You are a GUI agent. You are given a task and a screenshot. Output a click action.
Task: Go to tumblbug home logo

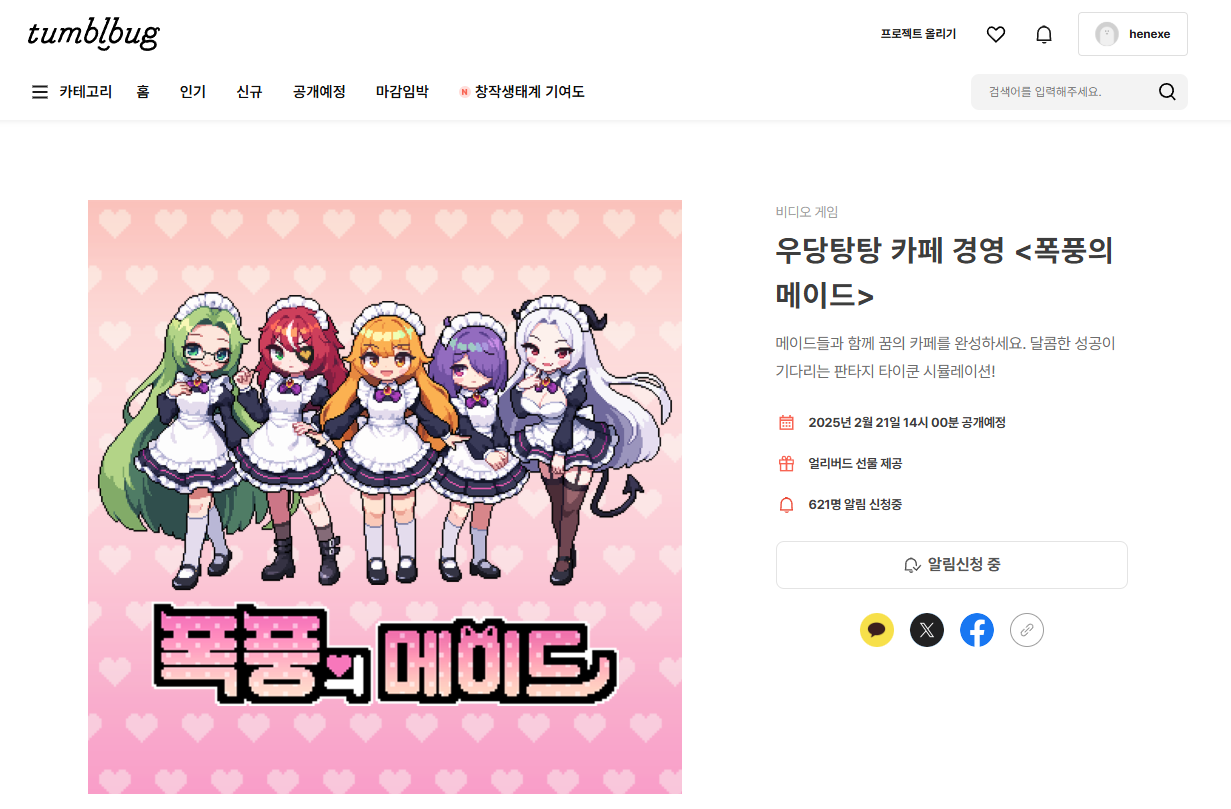93,34
